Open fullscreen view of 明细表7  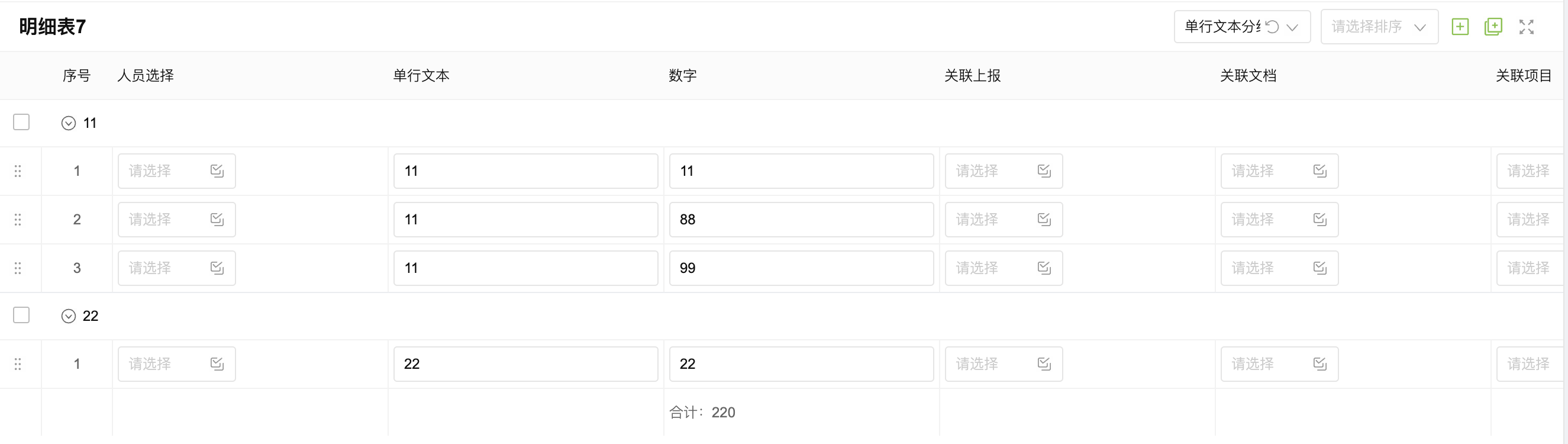[1526, 27]
